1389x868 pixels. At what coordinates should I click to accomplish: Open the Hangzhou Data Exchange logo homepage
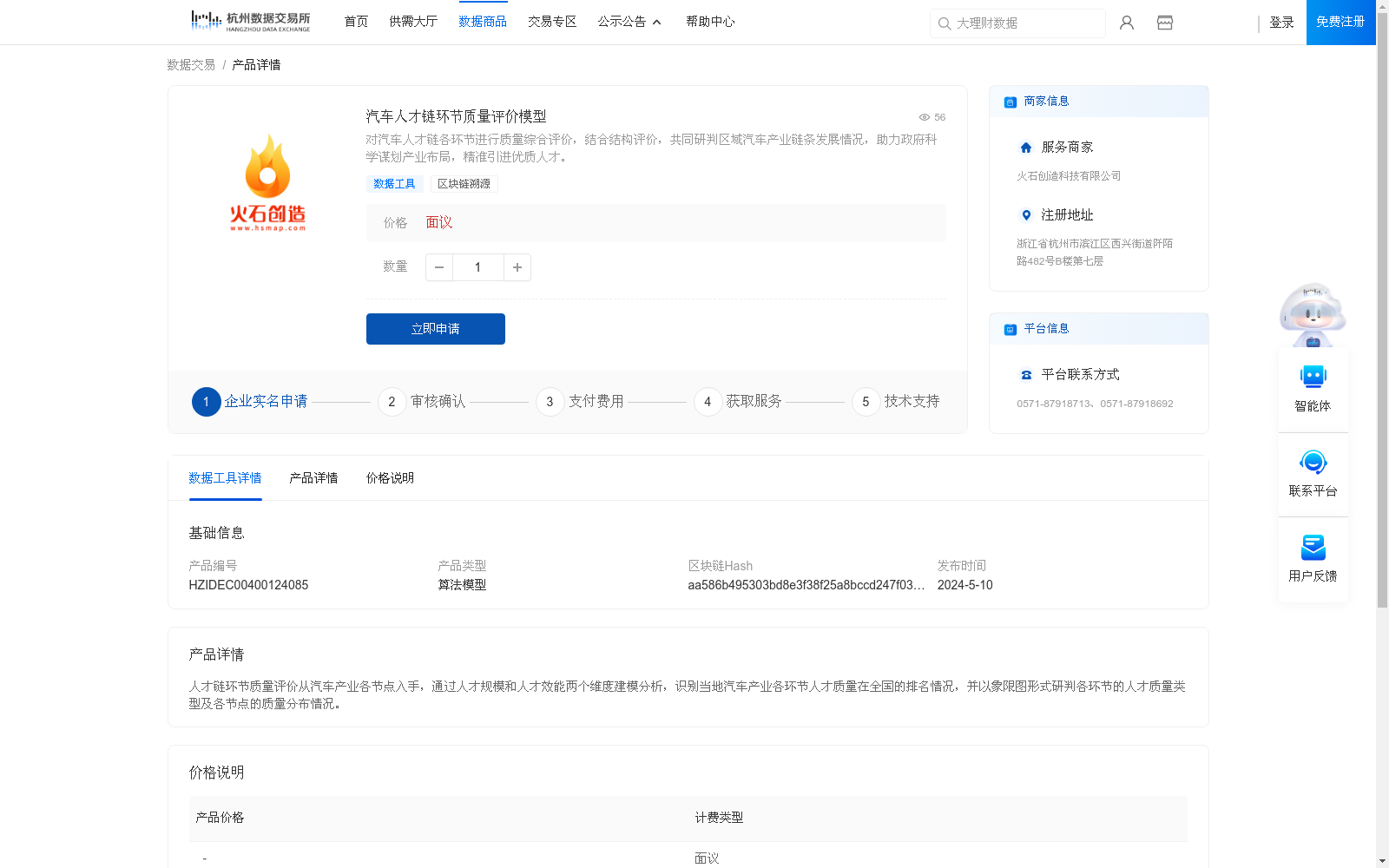[x=250, y=21]
